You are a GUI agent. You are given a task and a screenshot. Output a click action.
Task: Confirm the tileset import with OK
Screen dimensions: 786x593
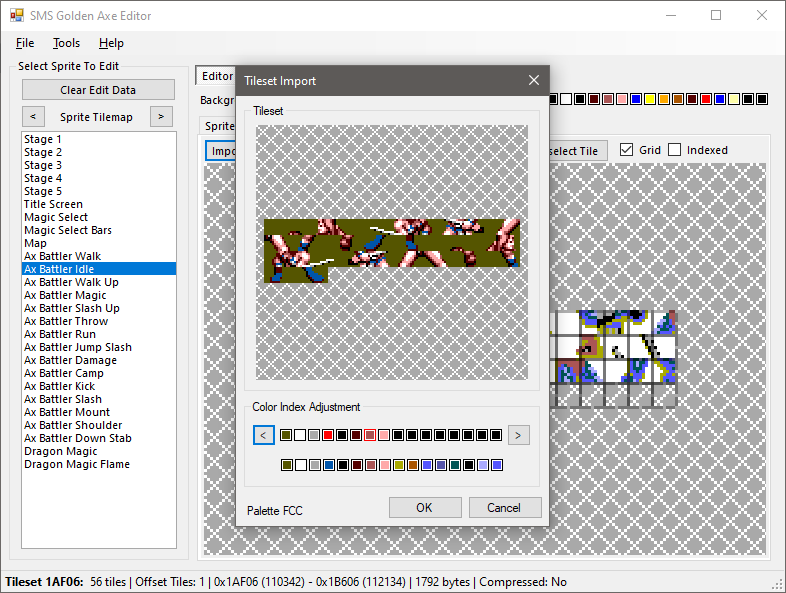[425, 507]
